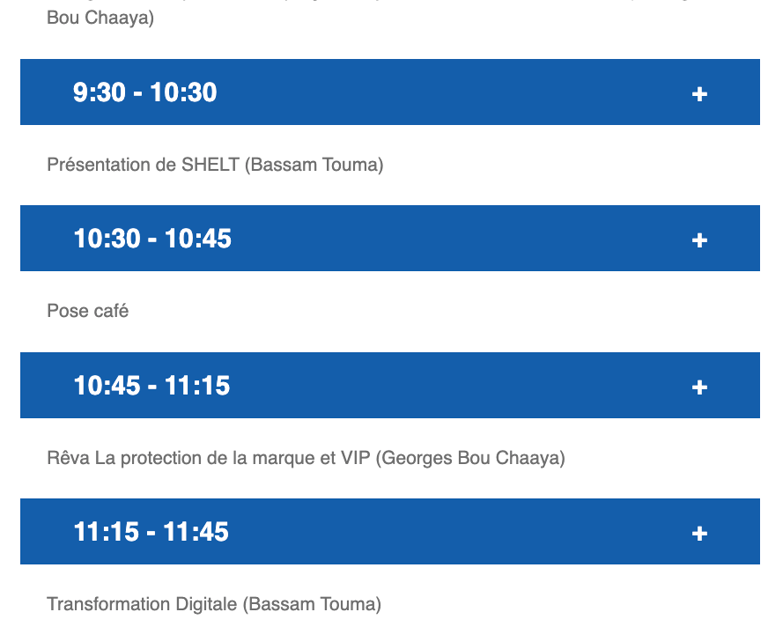Select Transformation Digitale session text
This screenshot has height=635, width=768.
pos(214,604)
